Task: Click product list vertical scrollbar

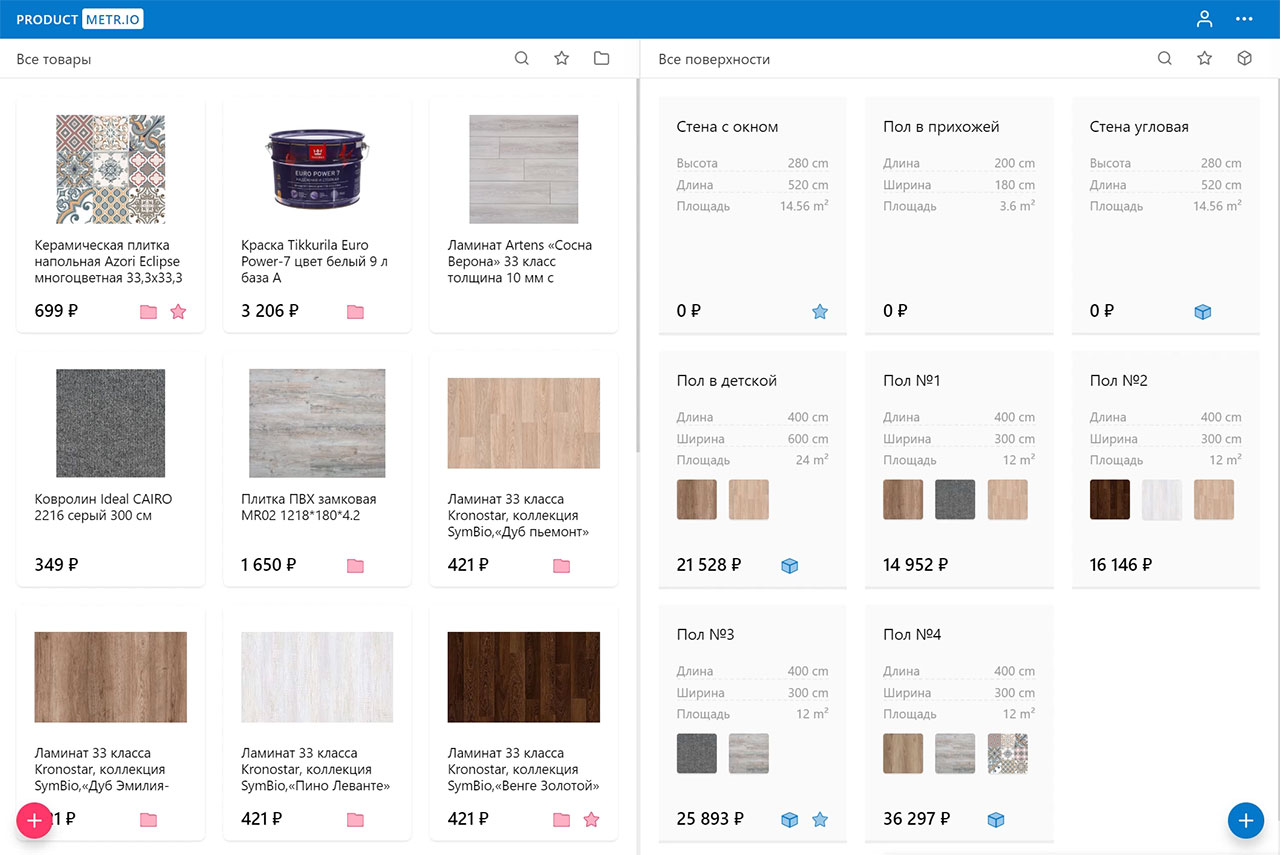Action: (x=637, y=265)
